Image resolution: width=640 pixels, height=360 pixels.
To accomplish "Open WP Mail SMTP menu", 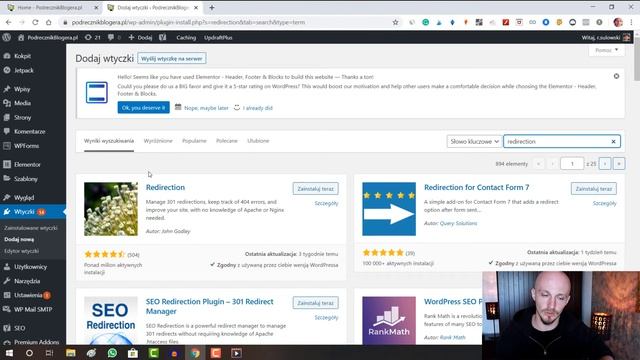I will coord(33,309).
